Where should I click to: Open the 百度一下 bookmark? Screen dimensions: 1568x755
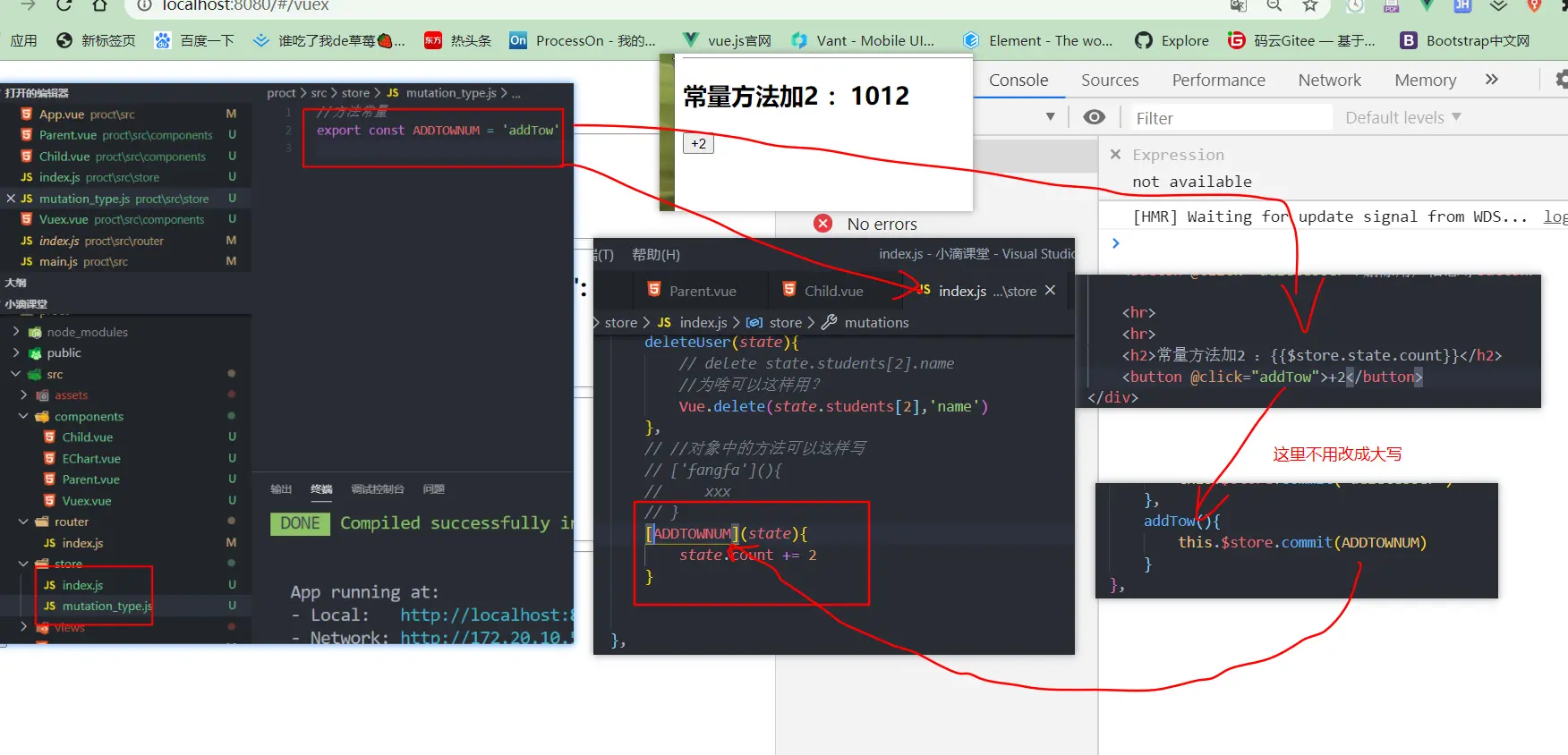194,40
